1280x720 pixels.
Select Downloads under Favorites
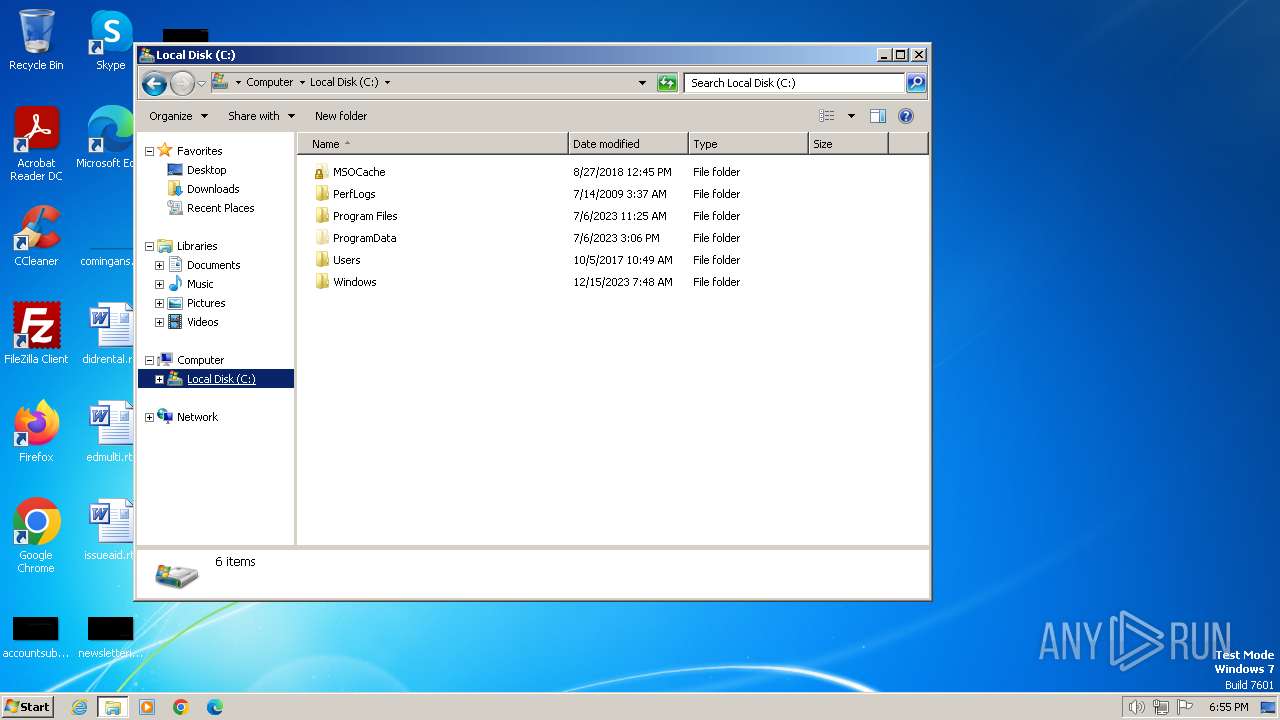[x=213, y=189]
